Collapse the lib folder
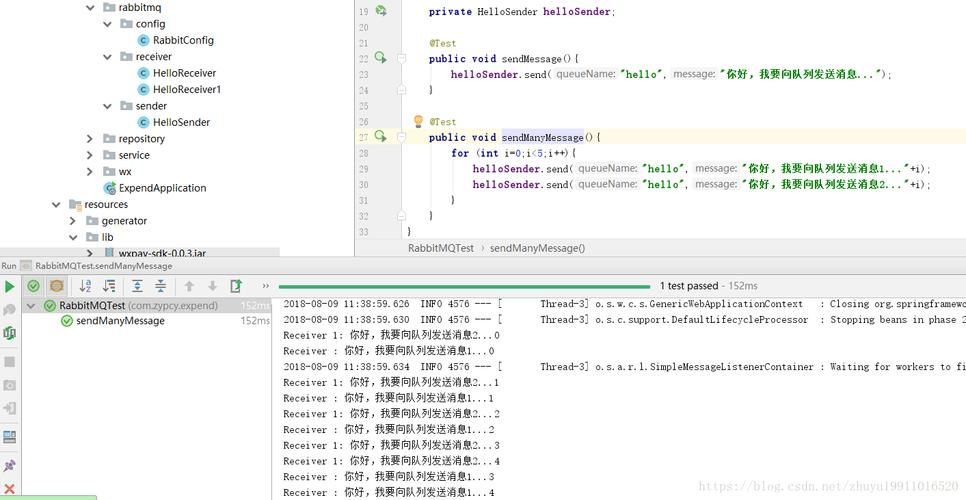Screen dimensions: 966x500 point(73,237)
